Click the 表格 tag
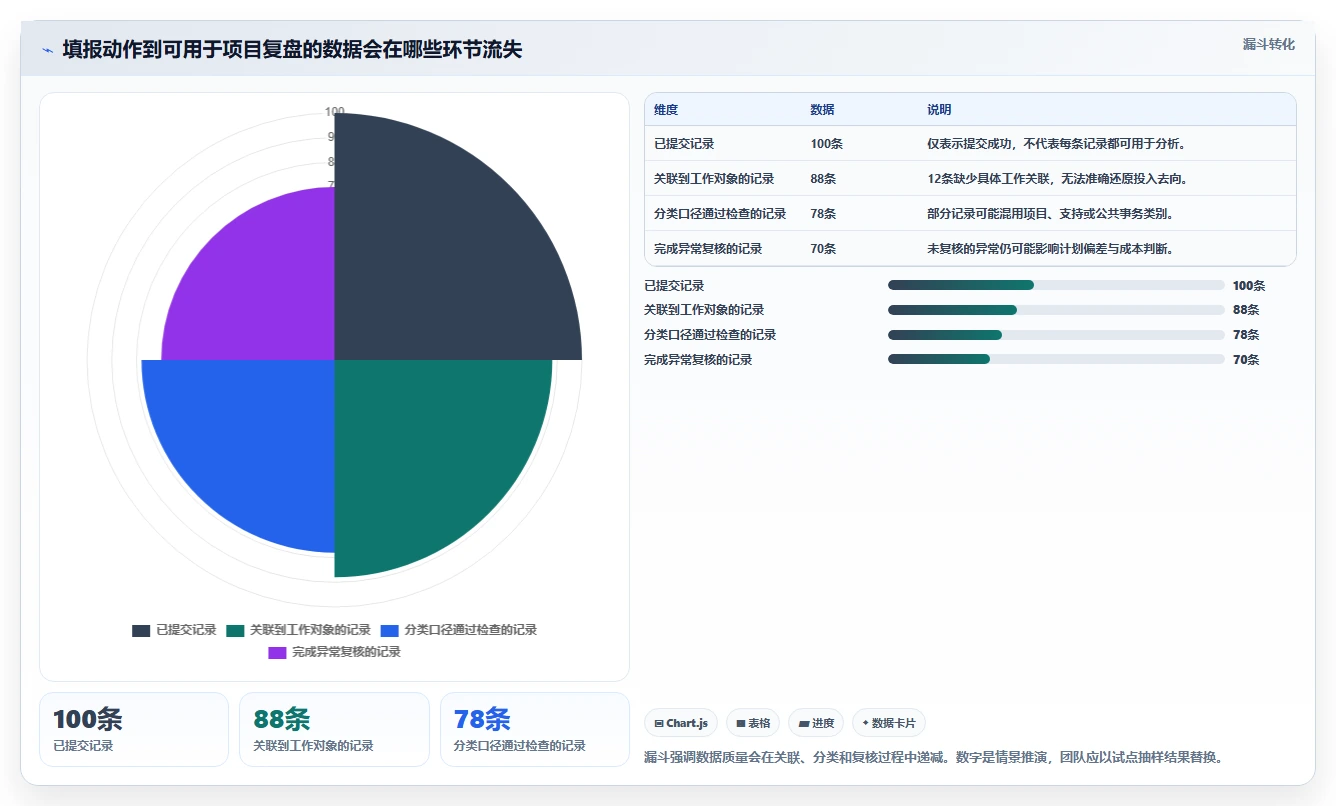1336x806 pixels. pyautogui.click(x=753, y=723)
